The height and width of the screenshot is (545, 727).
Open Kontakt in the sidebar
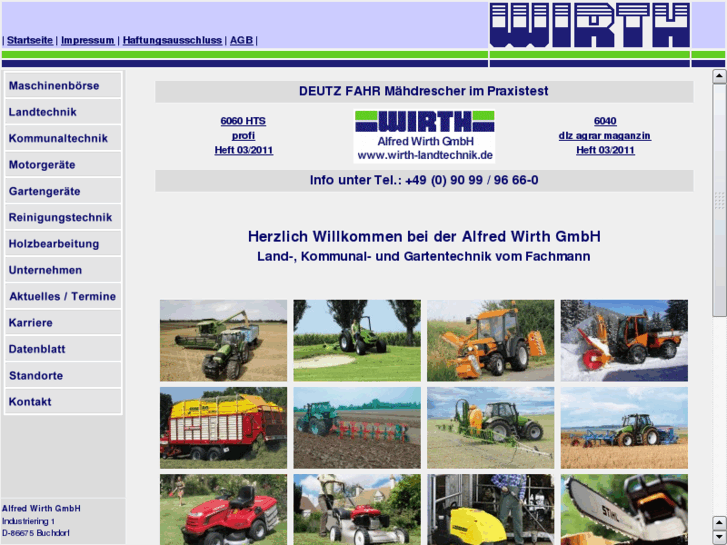point(63,402)
